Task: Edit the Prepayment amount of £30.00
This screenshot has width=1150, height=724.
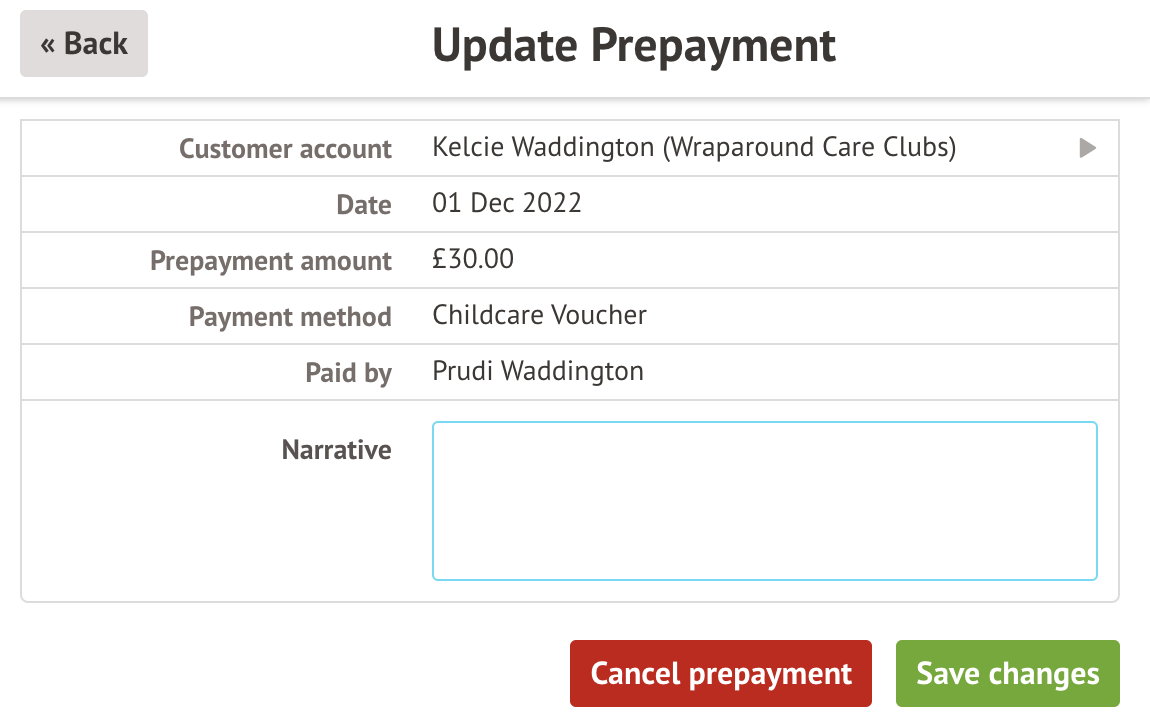Action: (x=472, y=259)
